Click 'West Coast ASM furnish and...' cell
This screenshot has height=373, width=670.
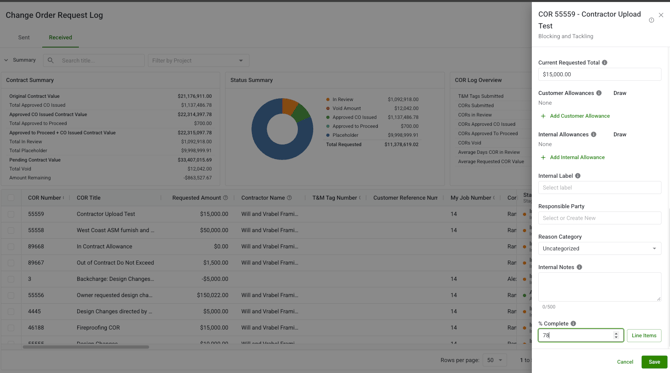115,230
